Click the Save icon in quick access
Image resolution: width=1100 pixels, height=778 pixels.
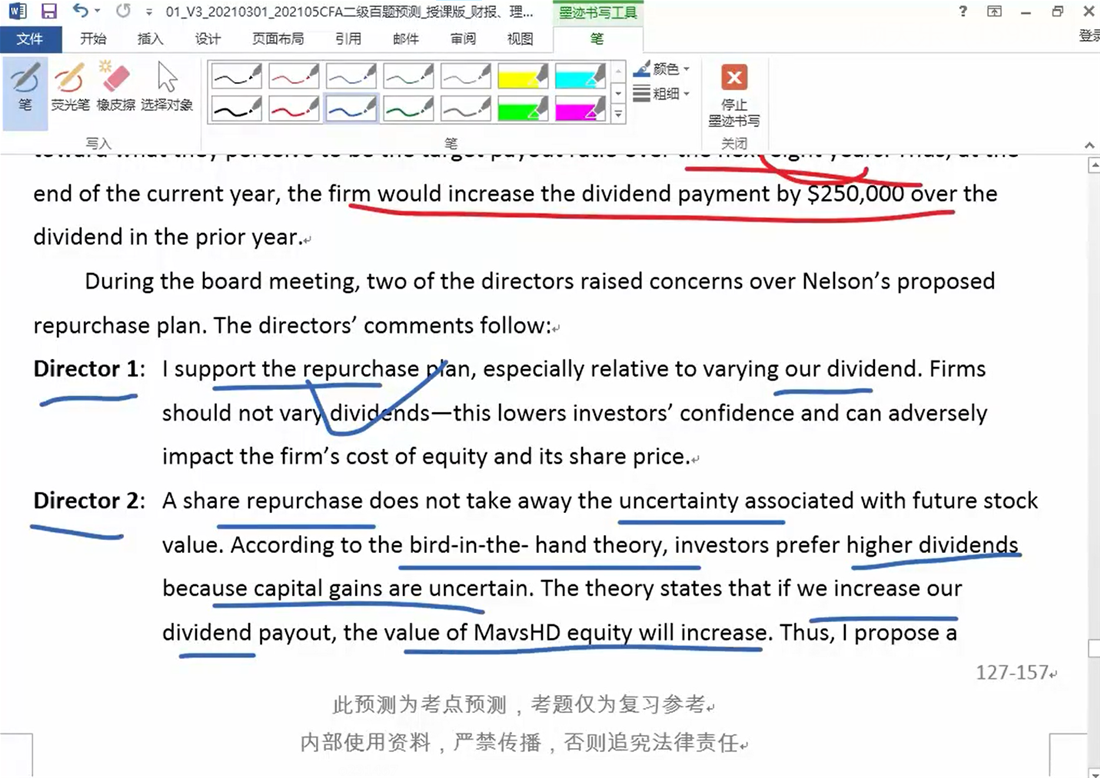tap(48, 11)
